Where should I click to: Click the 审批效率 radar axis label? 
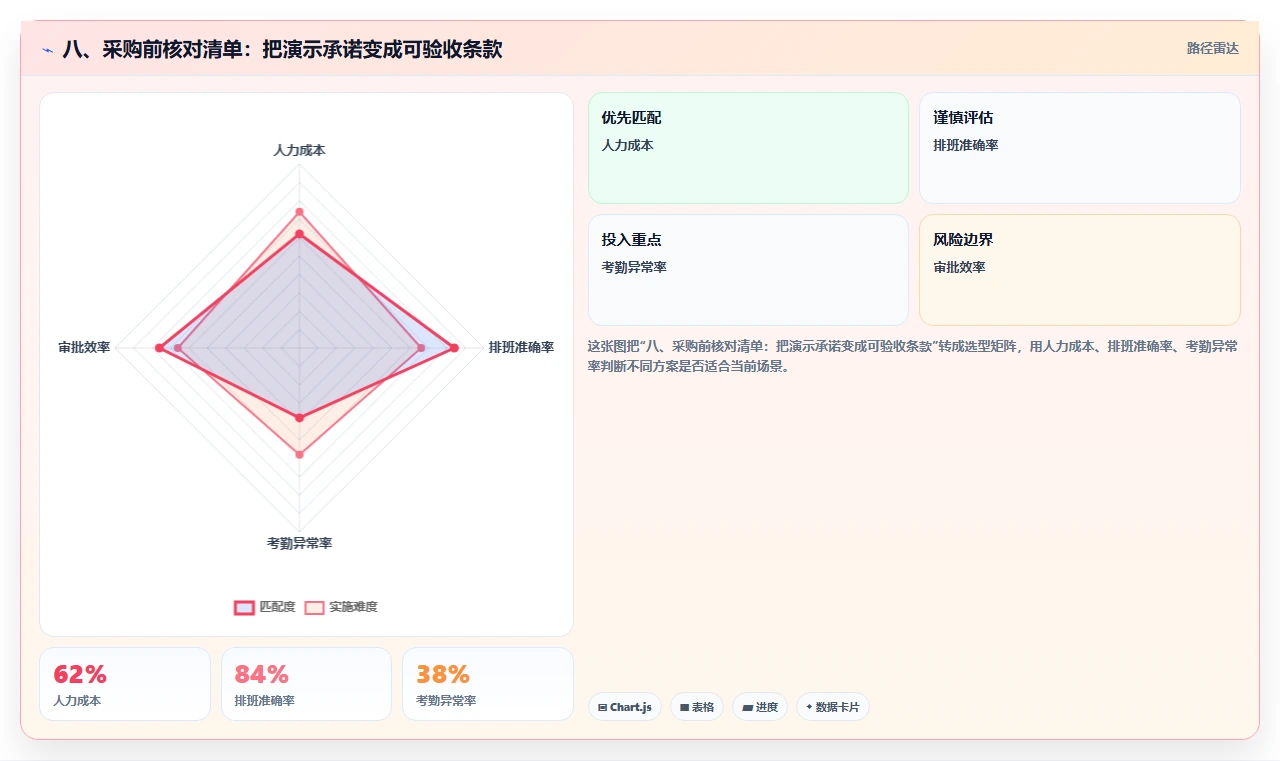pyautogui.click(x=84, y=347)
